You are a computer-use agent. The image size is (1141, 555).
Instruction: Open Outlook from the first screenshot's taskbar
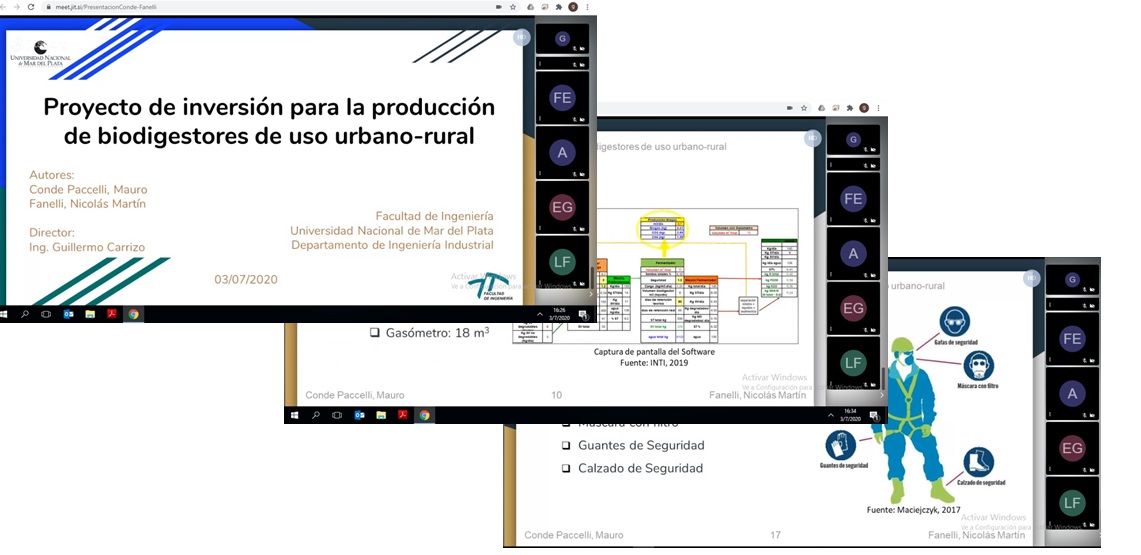click(69, 314)
